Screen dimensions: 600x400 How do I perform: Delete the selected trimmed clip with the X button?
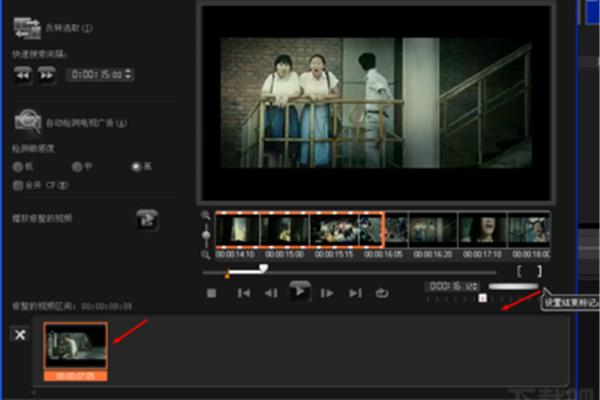[20, 335]
